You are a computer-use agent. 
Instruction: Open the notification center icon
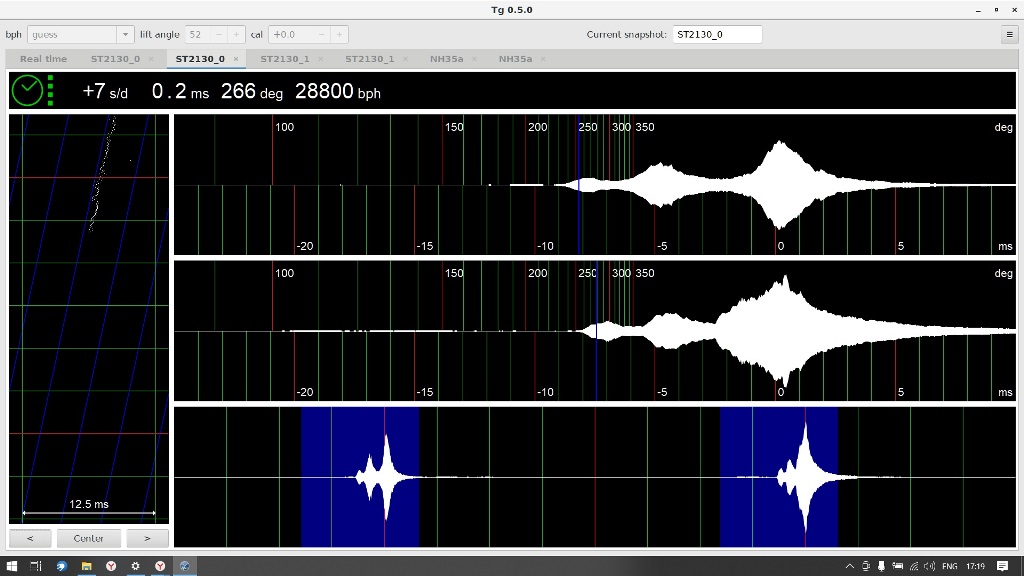pos(1003,566)
